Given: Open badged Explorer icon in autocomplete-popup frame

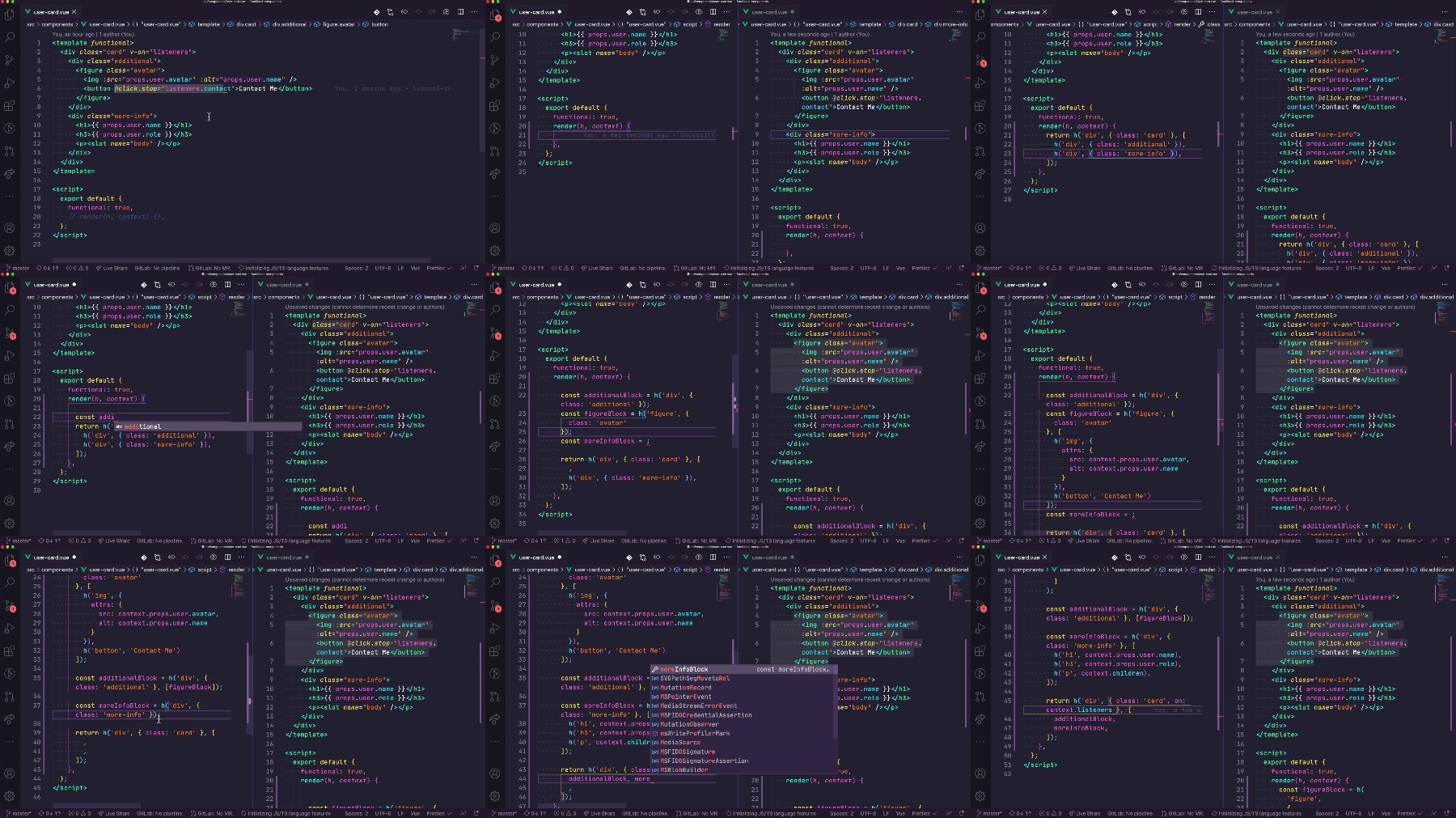Looking at the screenshot, I should coord(495,560).
